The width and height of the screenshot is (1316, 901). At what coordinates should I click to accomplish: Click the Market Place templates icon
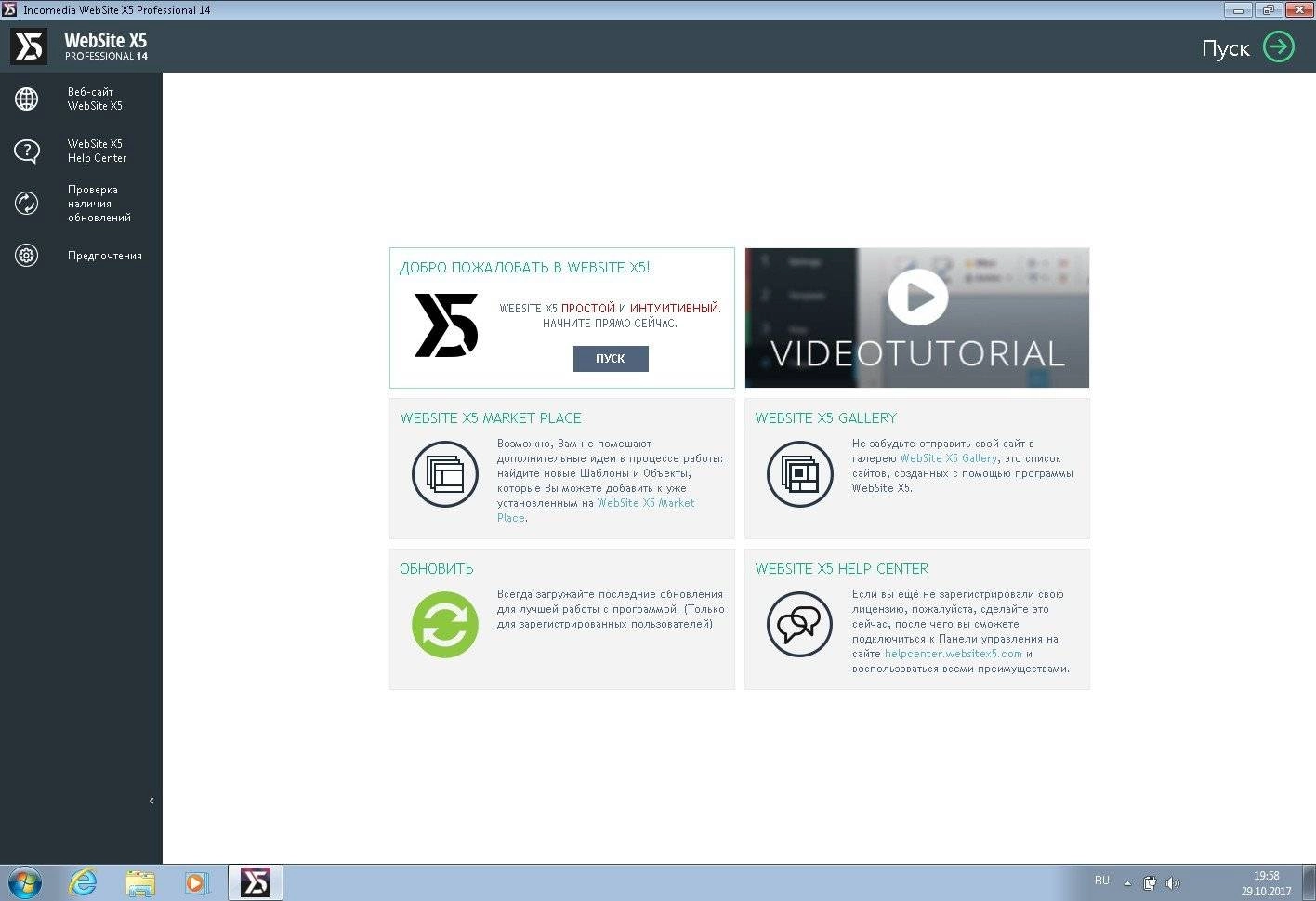(x=445, y=474)
